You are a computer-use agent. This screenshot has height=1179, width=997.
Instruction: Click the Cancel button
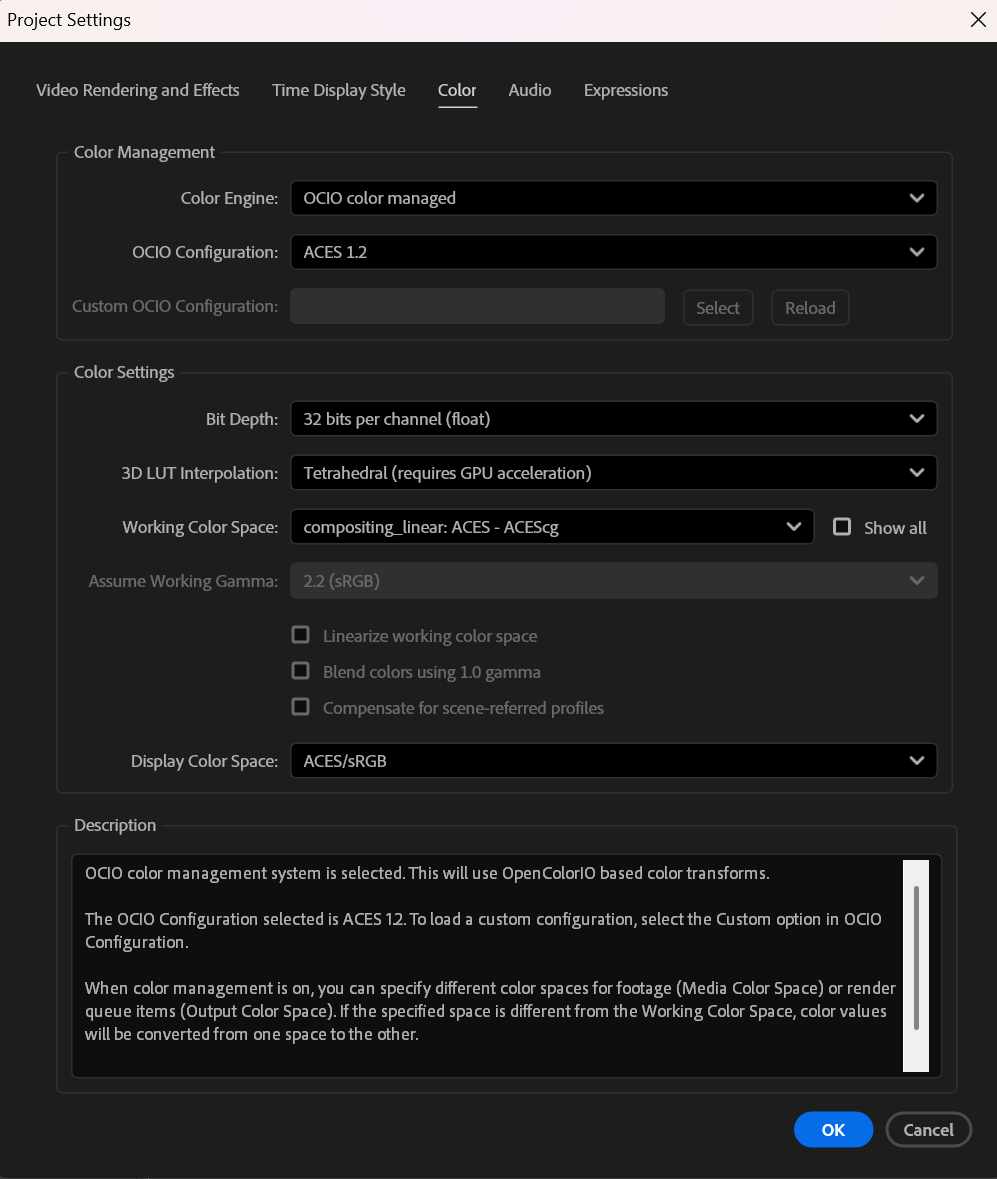[x=929, y=1129]
